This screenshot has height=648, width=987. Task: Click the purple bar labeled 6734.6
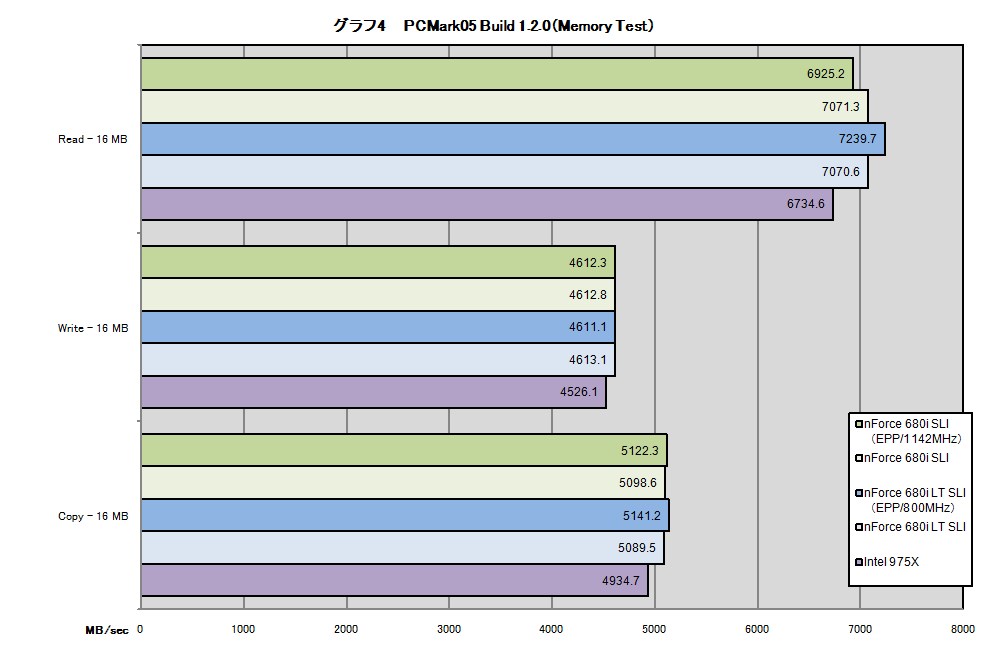pos(487,204)
